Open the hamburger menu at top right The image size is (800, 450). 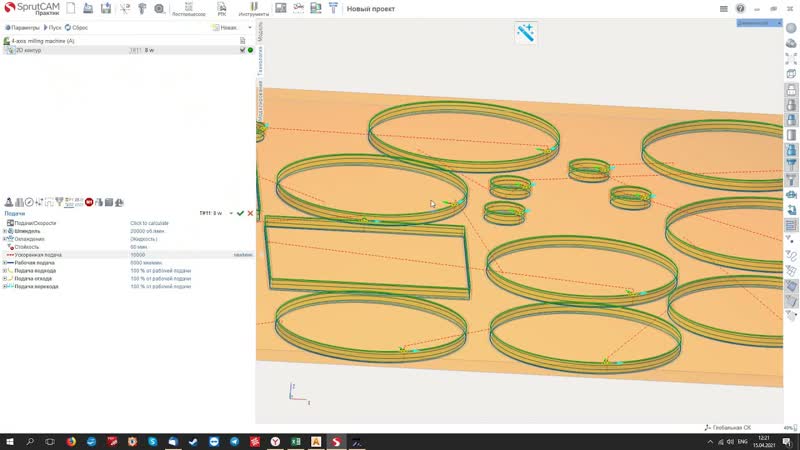pos(723,9)
